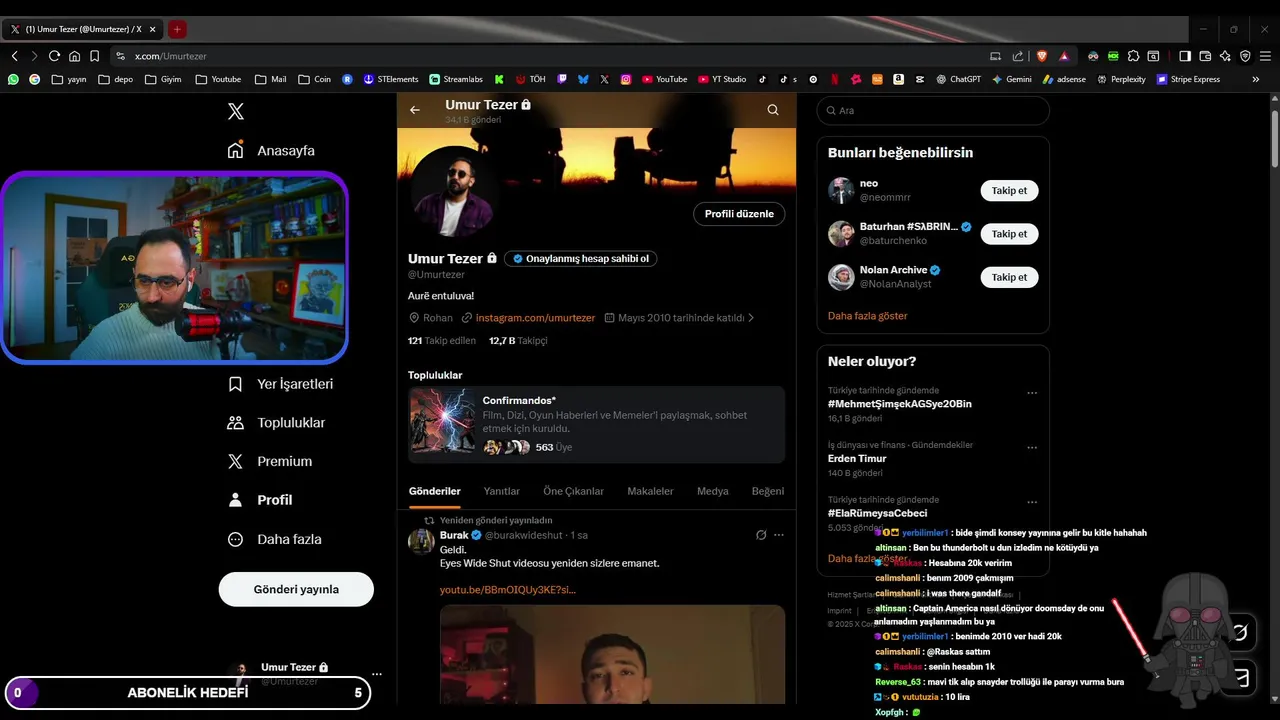Go back with the profile header arrow
The height and width of the screenshot is (720, 1280).
pyautogui.click(x=415, y=110)
